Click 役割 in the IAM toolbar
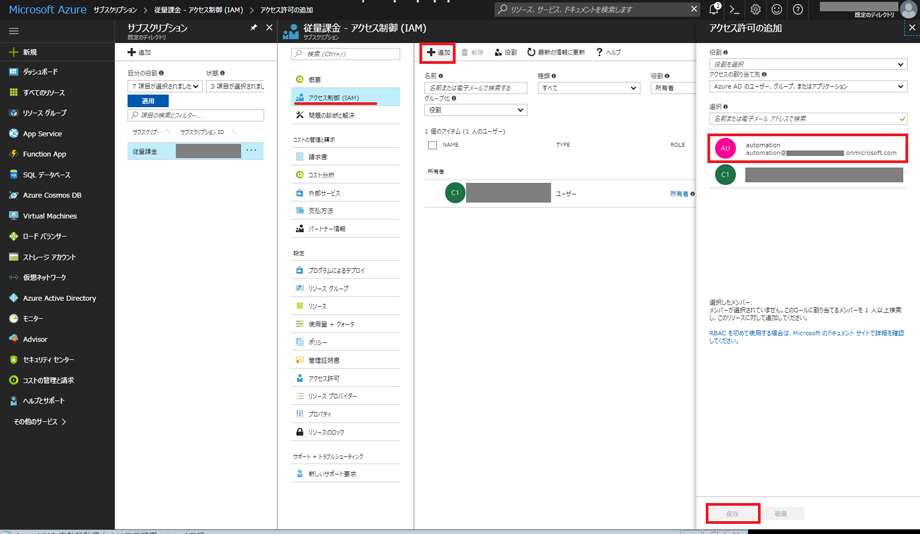This screenshot has width=920, height=534. click(505, 52)
